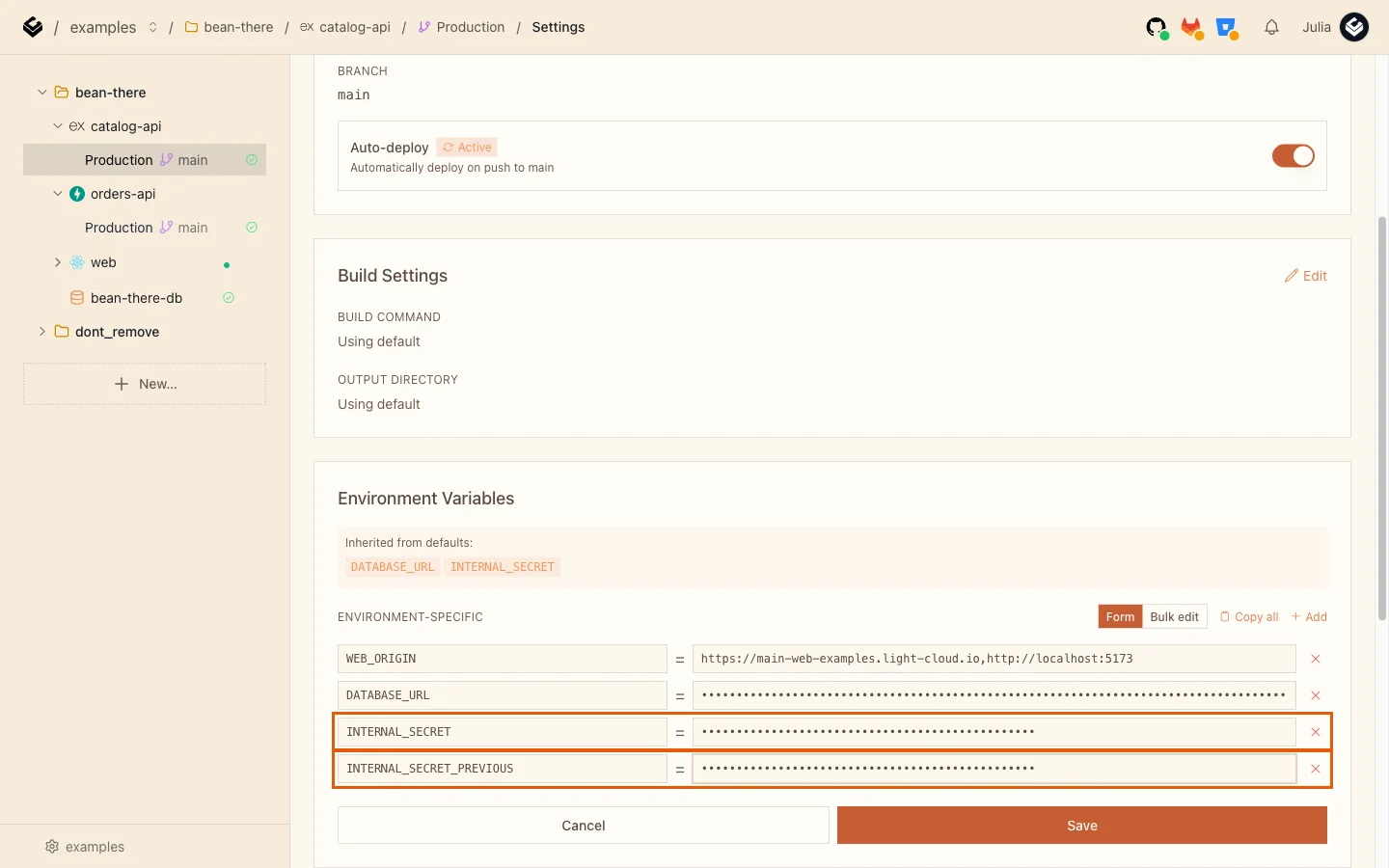The width and height of the screenshot is (1389, 868).
Task: Click the bean-there folder icon in breadcrumb
Action: click(x=191, y=27)
